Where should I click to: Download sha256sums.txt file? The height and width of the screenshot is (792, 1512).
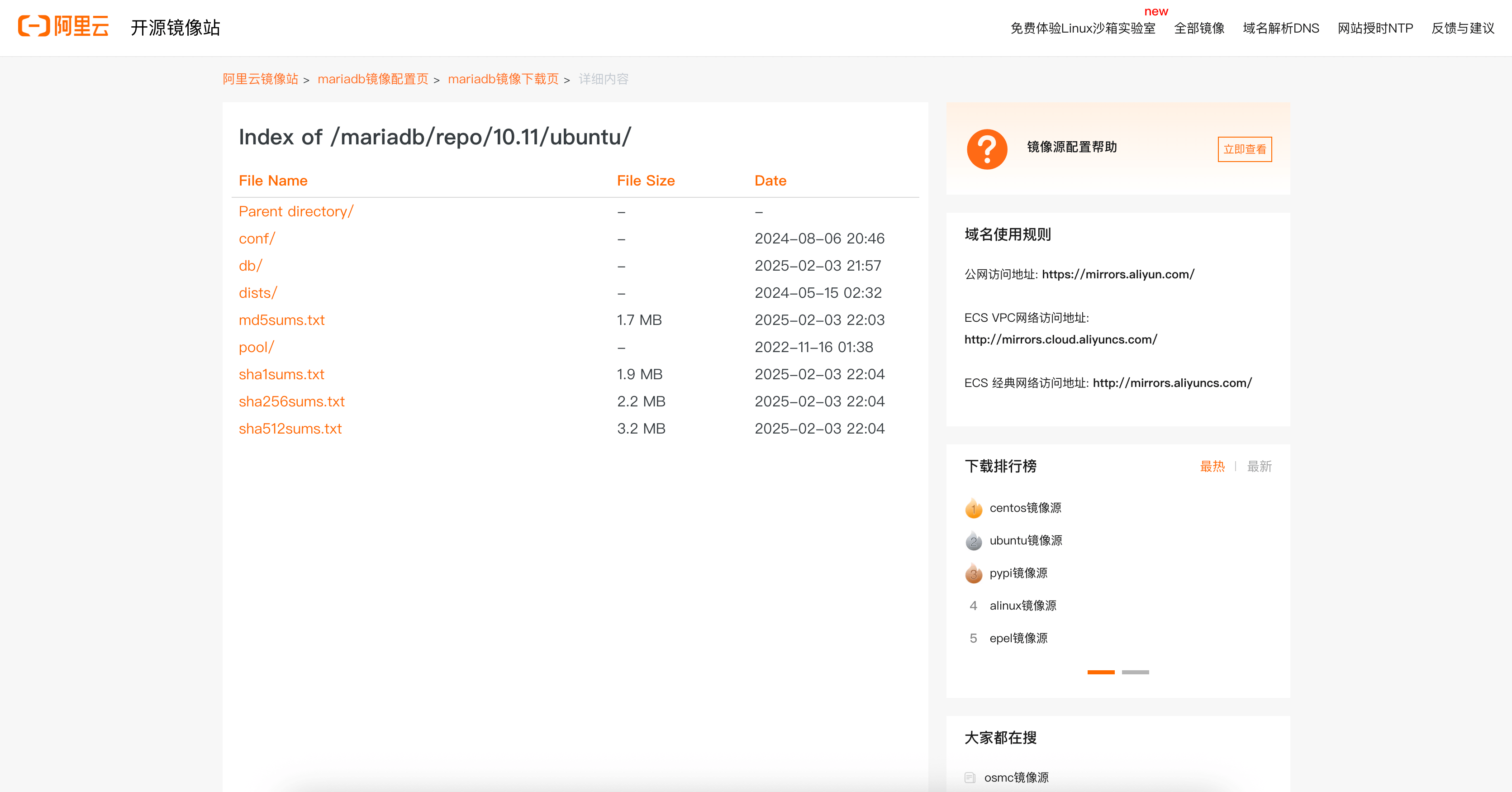[x=291, y=401]
